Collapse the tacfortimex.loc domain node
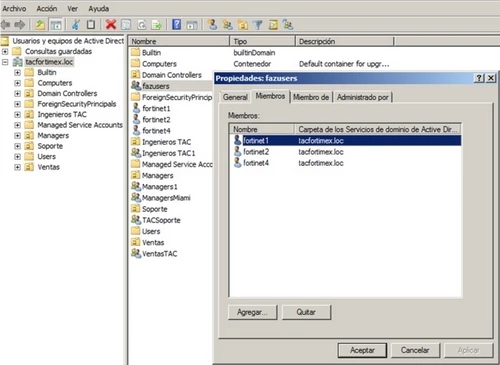 click(5, 62)
